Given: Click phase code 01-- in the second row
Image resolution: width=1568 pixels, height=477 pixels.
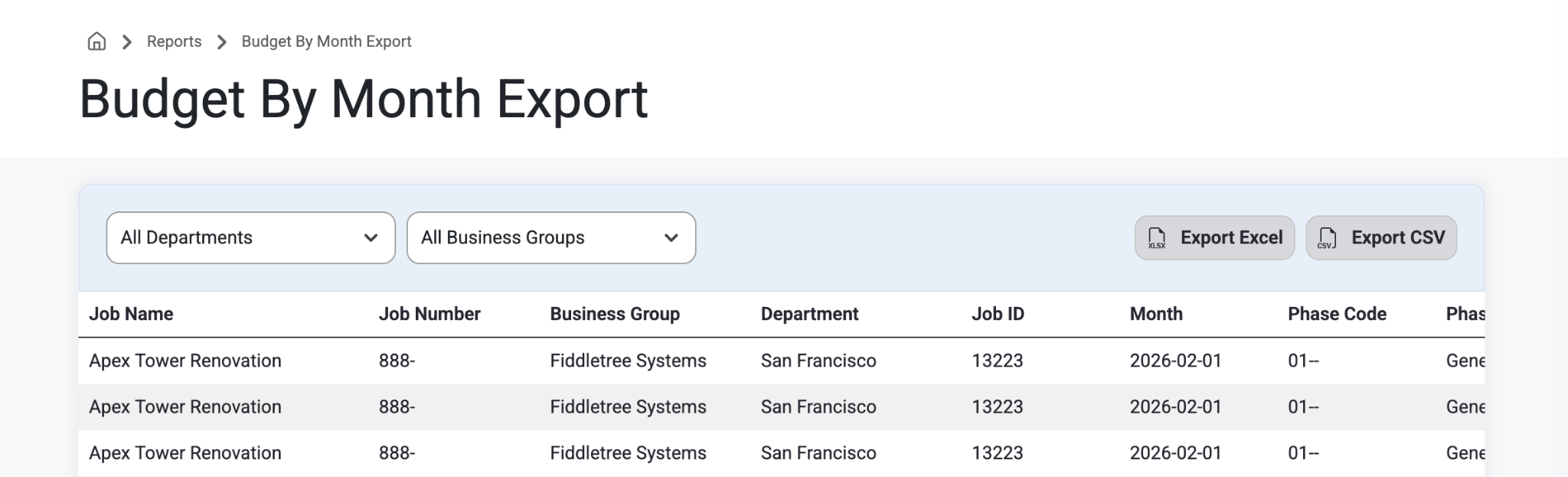Looking at the screenshot, I should [1303, 407].
